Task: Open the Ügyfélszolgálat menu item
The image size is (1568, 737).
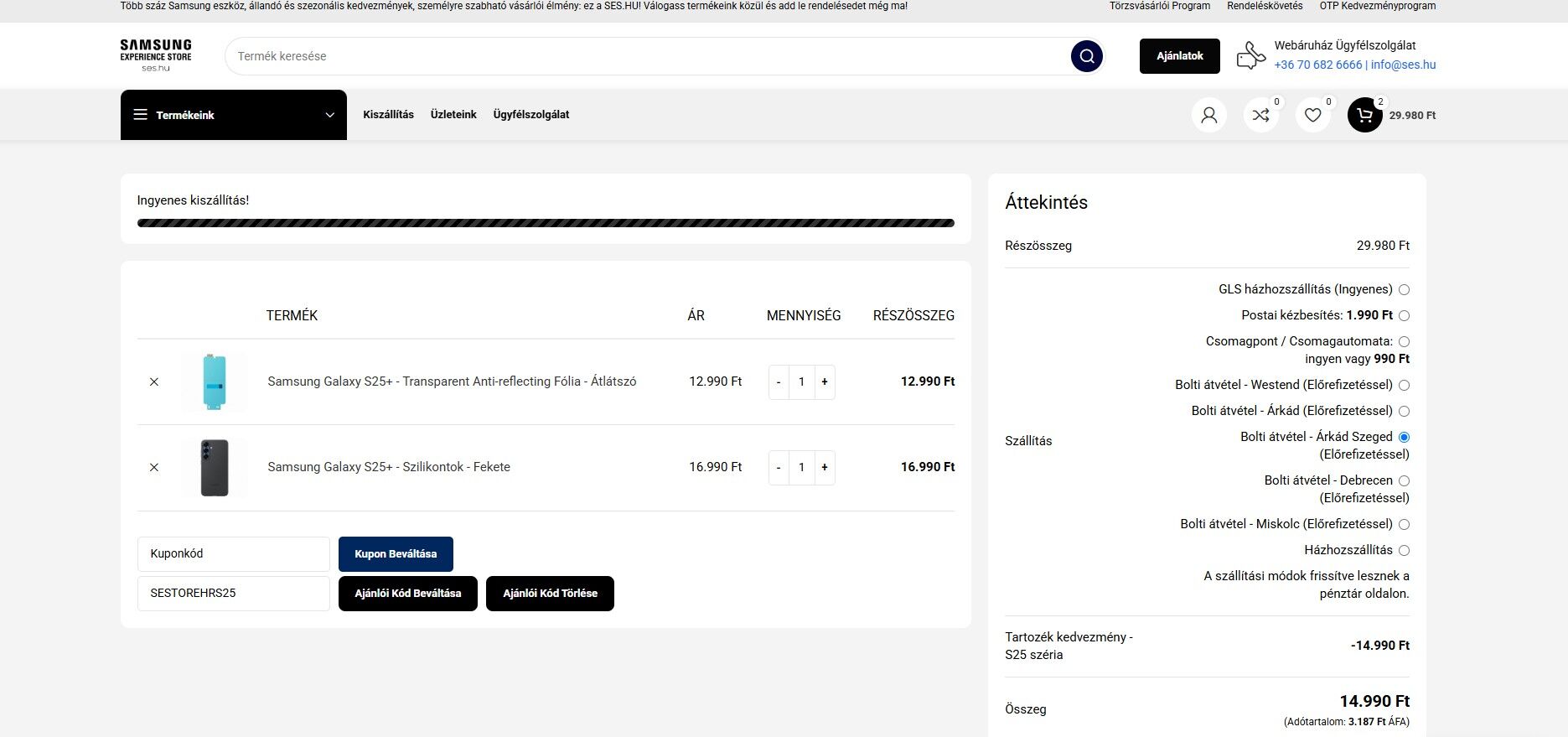Action: pos(531,115)
